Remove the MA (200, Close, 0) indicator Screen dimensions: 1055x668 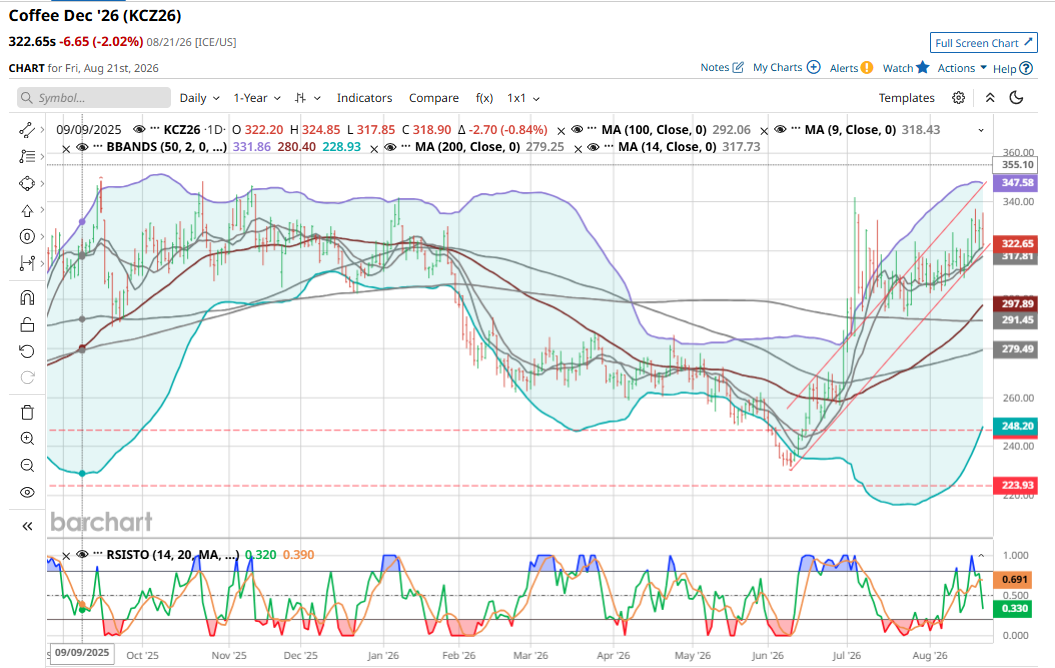(x=375, y=149)
